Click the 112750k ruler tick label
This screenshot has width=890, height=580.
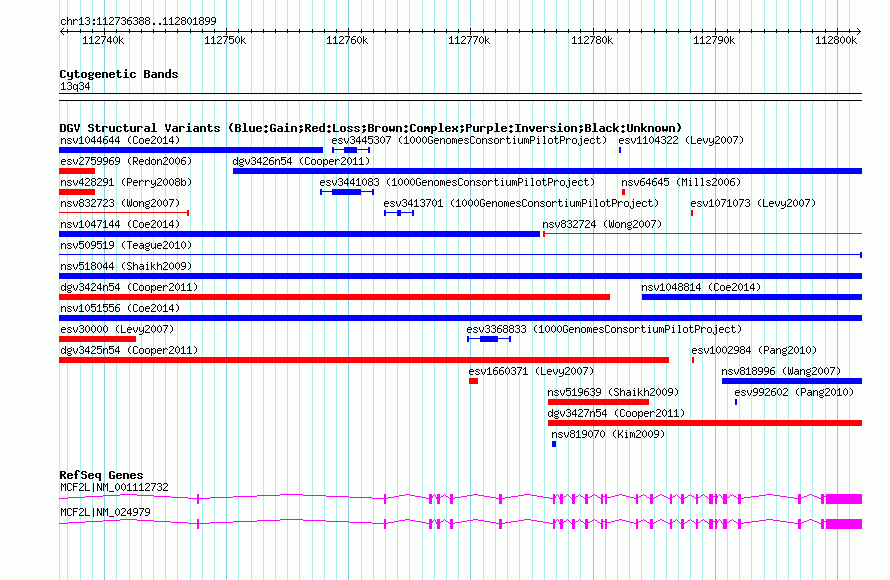225,40
